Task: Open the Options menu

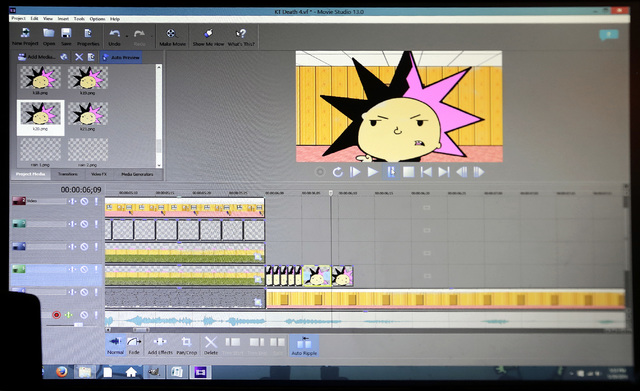Action: click(x=97, y=19)
